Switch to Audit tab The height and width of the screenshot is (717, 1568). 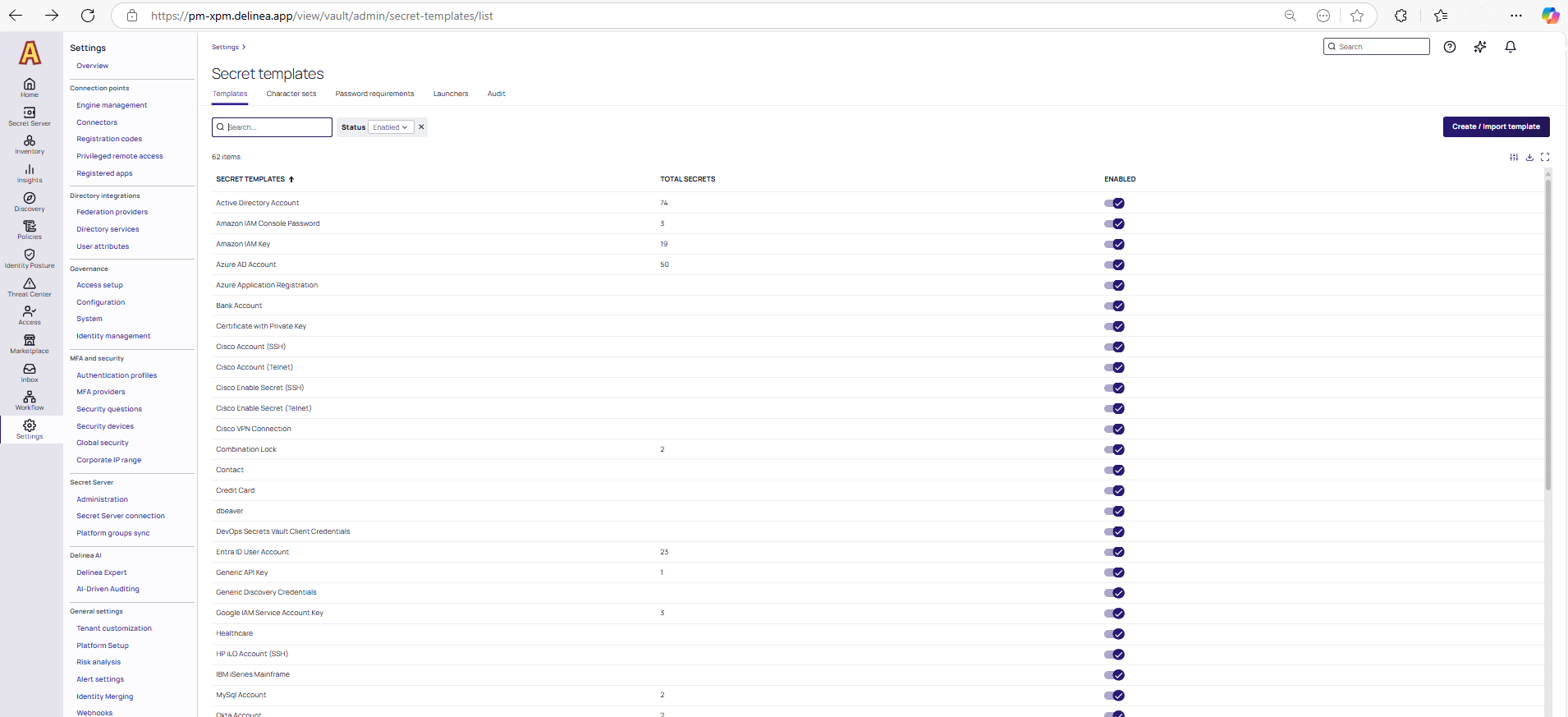(x=497, y=94)
